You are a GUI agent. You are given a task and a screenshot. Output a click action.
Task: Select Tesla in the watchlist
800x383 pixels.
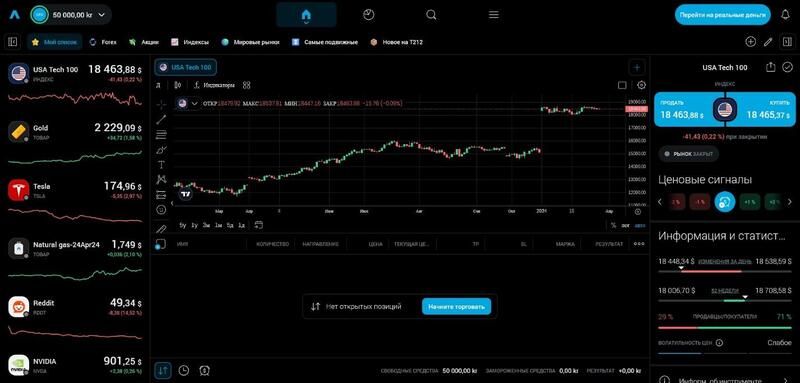[75, 201]
